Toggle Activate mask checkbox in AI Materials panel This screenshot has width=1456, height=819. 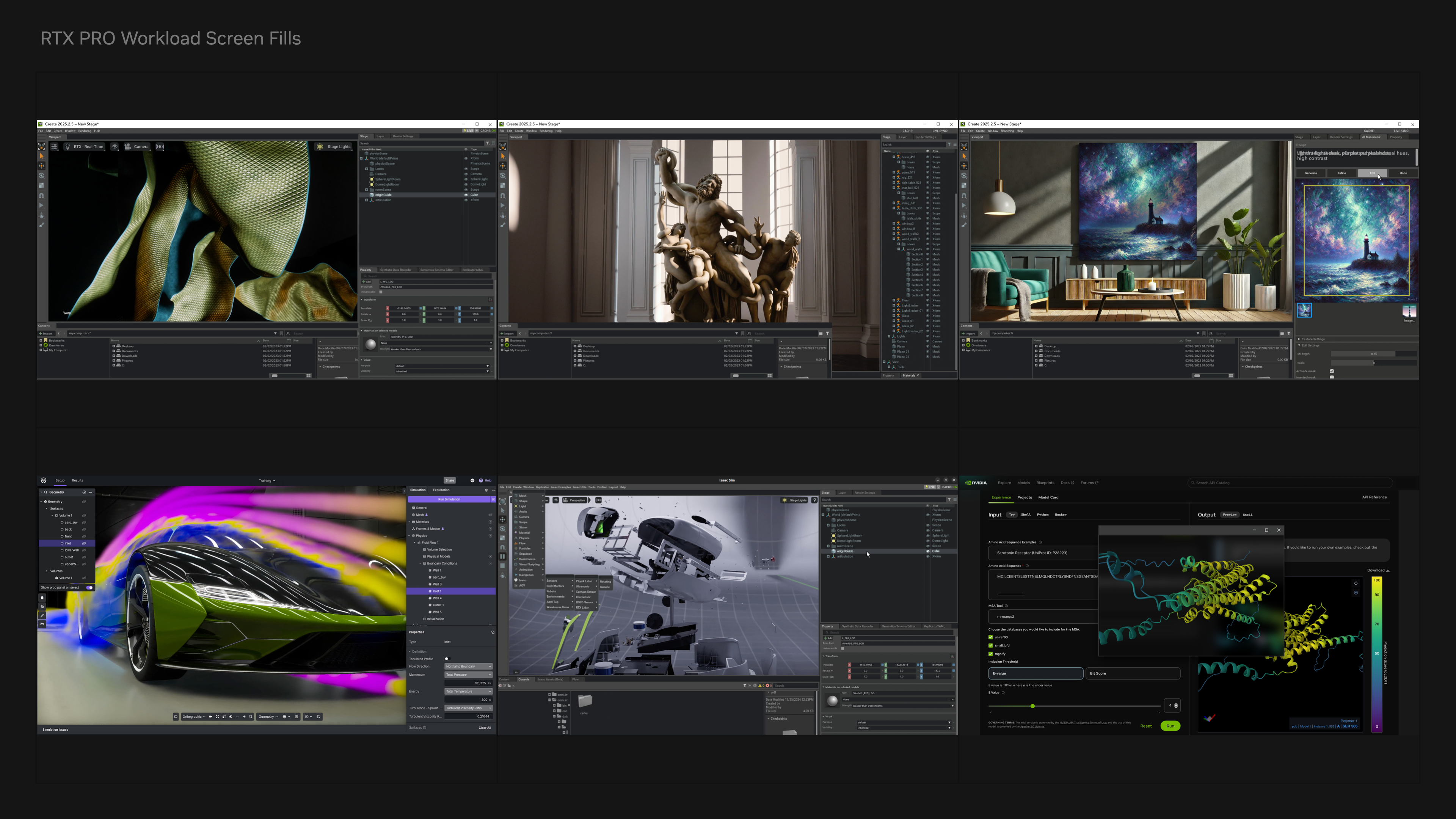[x=1332, y=371]
